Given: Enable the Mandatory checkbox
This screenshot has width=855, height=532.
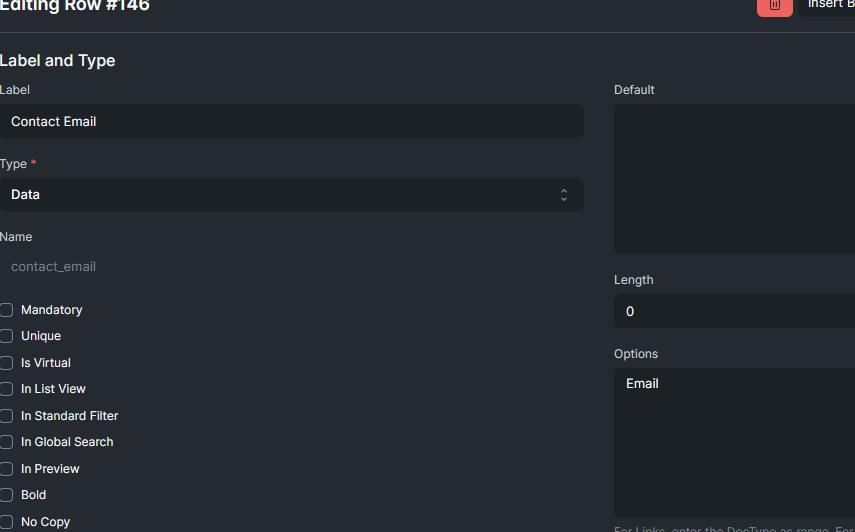Looking at the screenshot, I should (7, 310).
